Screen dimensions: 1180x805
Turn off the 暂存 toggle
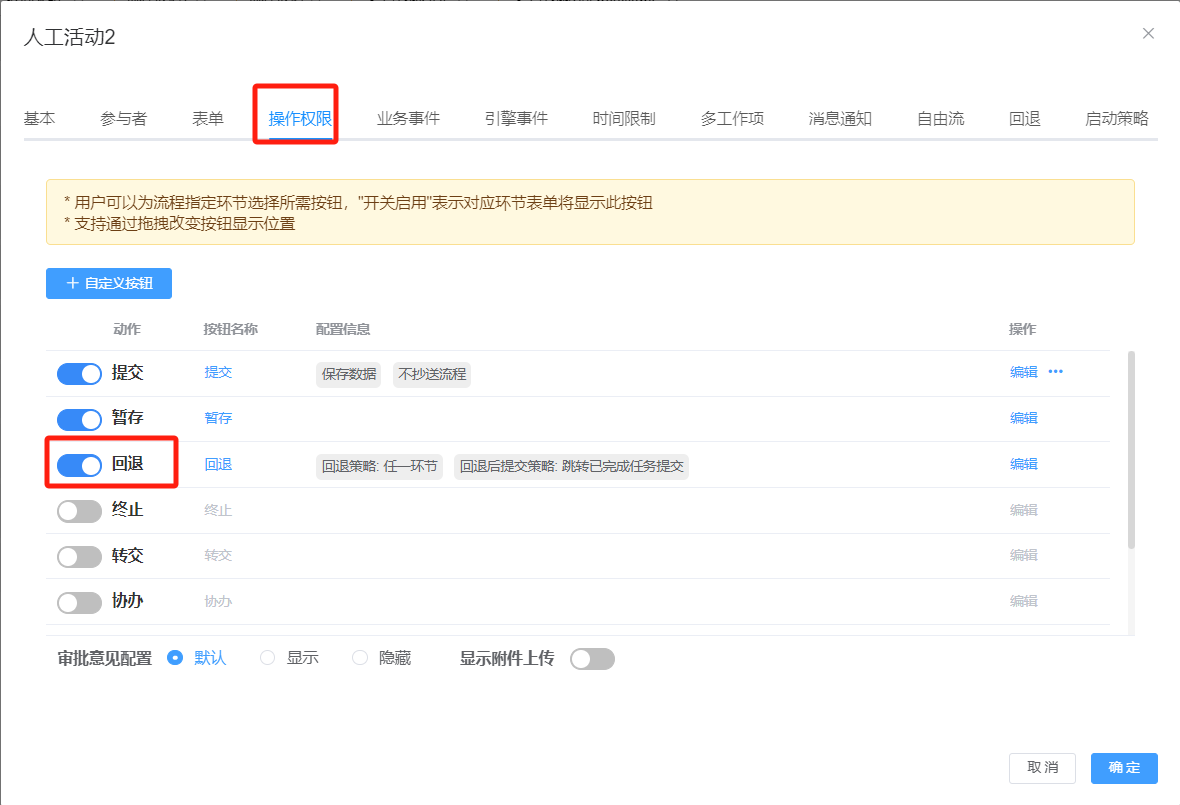(x=79, y=419)
